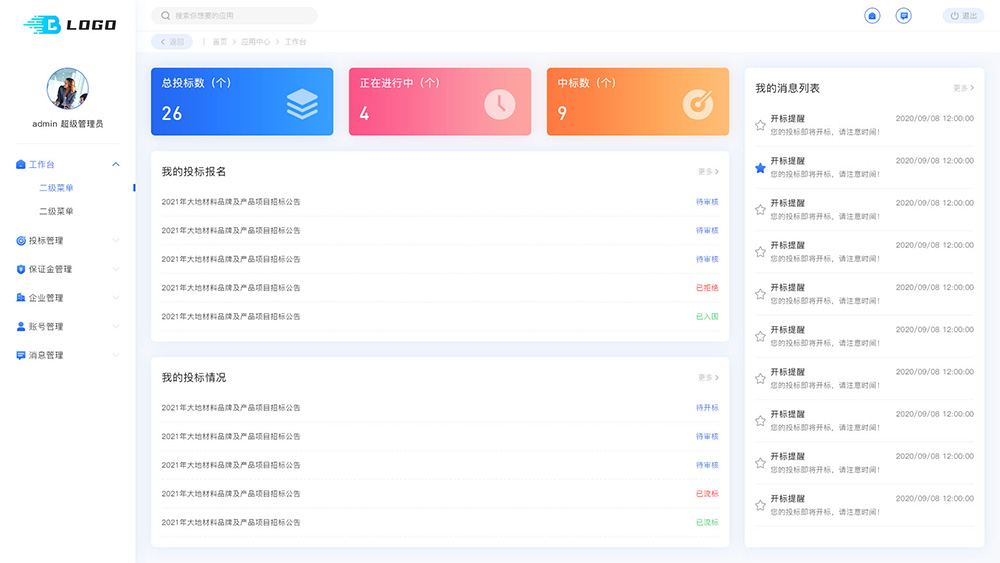The height and width of the screenshot is (563, 1000).
Task: Click the clock icon on 正在进行中 card
Action: pyautogui.click(x=499, y=104)
